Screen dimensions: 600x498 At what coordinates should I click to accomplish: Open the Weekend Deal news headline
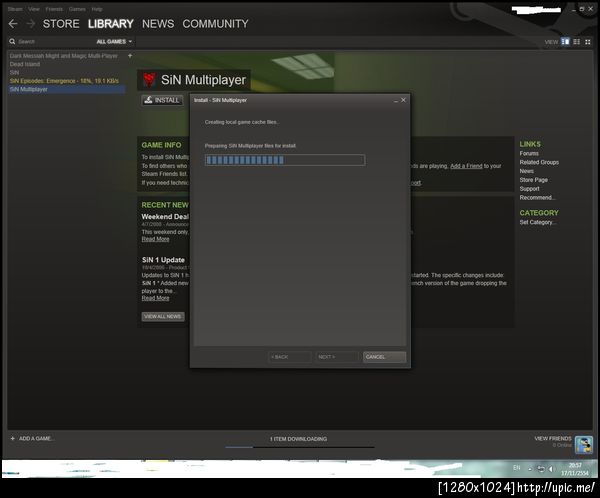click(165, 217)
